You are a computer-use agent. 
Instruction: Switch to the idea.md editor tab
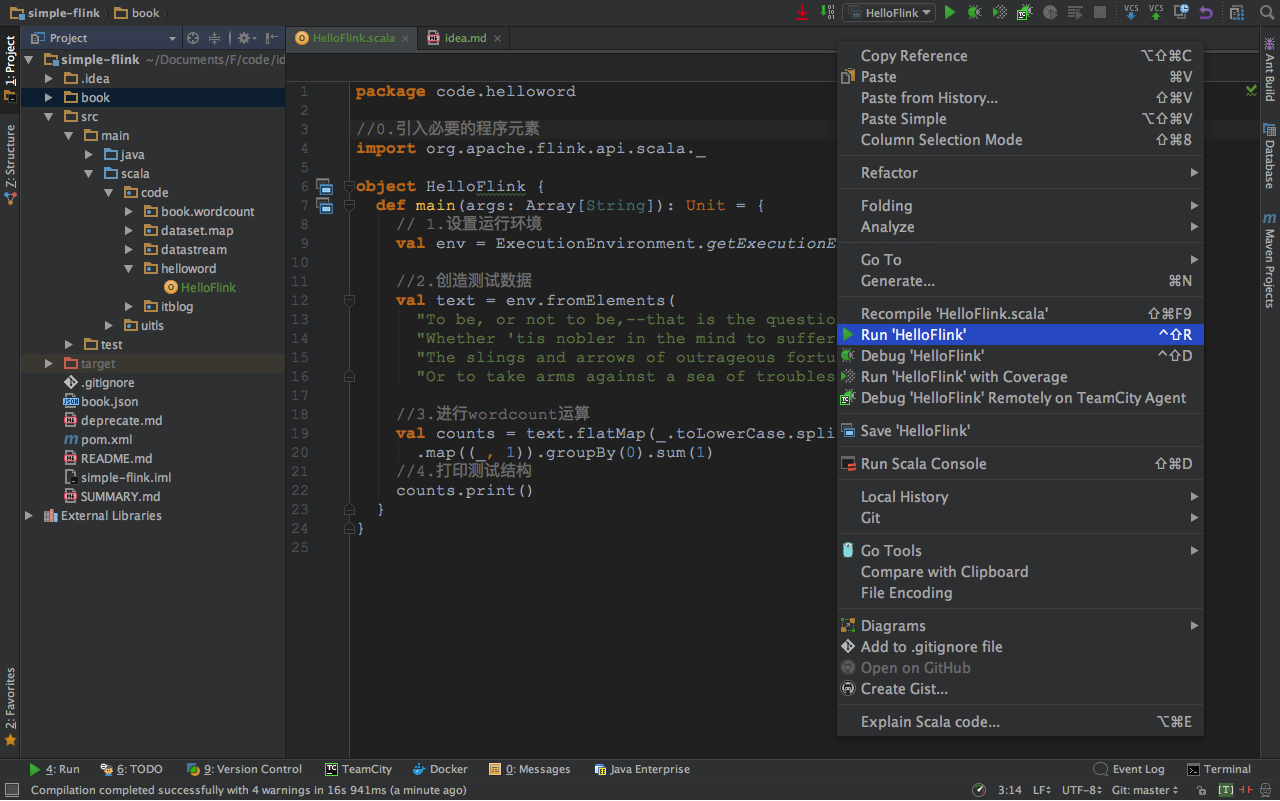coord(464,38)
